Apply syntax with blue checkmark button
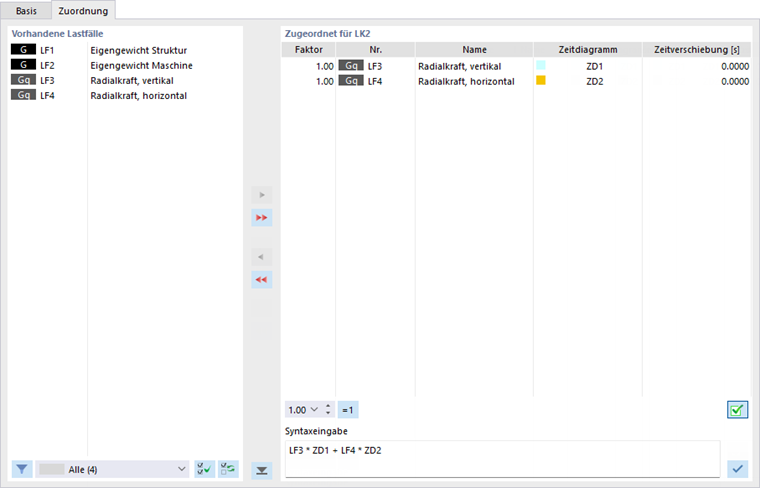 click(738, 469)
